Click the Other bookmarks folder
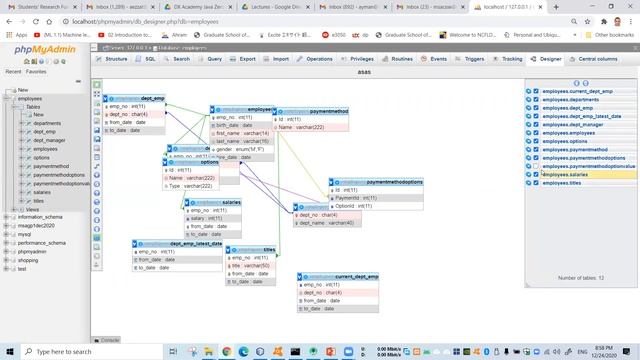The width and height of the screenshot is (640, 360). [610, 35]
